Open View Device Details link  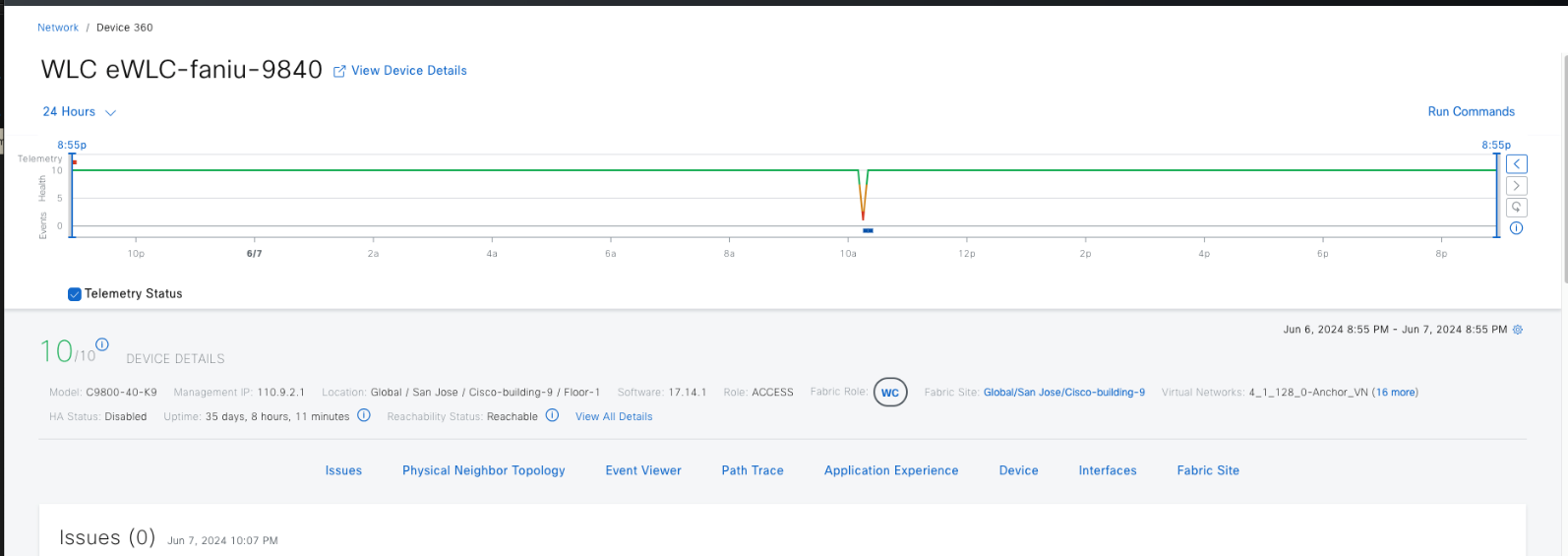coord(408,71)
